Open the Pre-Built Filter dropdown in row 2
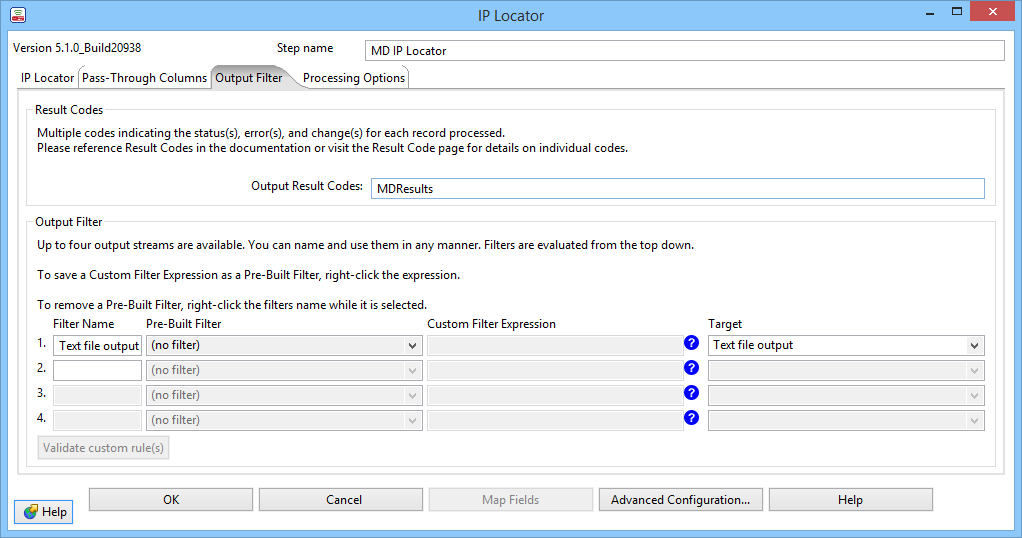 point(284,370)
